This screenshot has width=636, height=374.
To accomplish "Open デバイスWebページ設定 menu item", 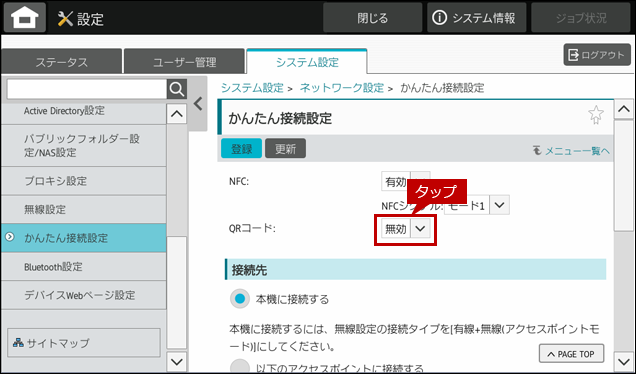I will (x=84, y=295).
